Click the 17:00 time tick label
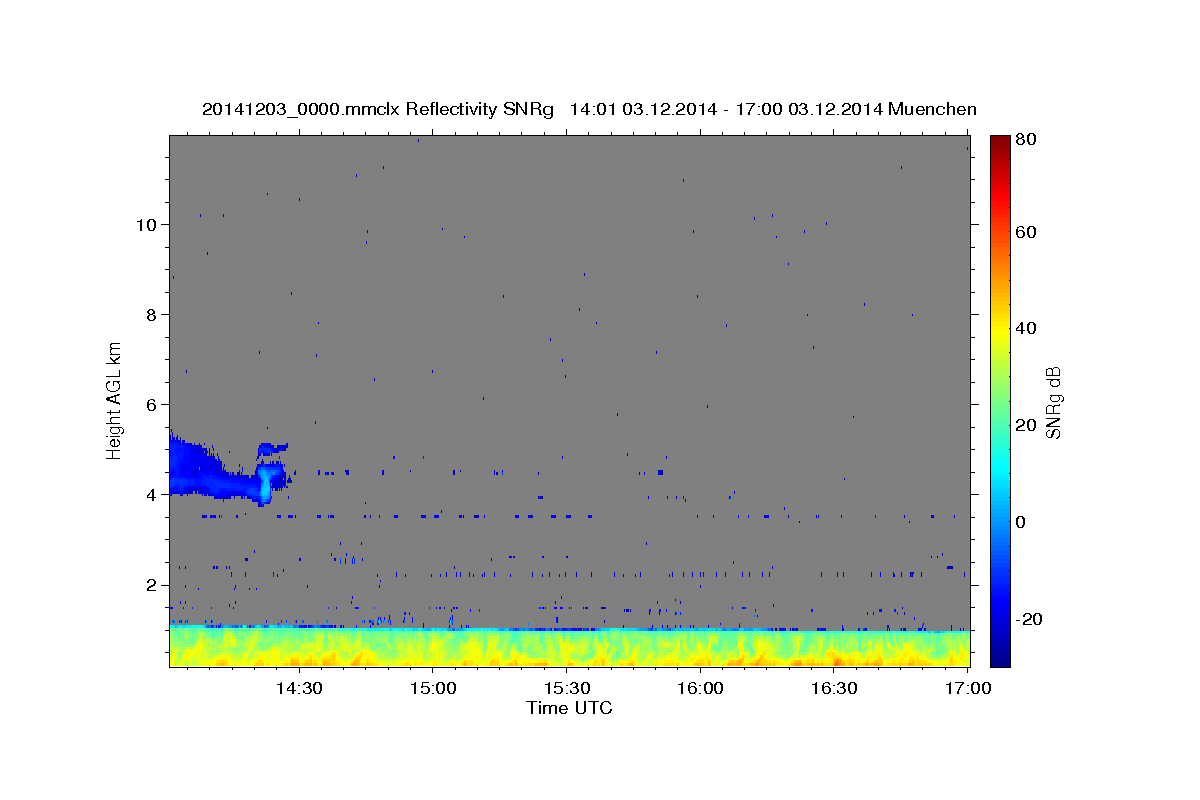Screen dimensions: 1200x800 click(x=968, y=688)
